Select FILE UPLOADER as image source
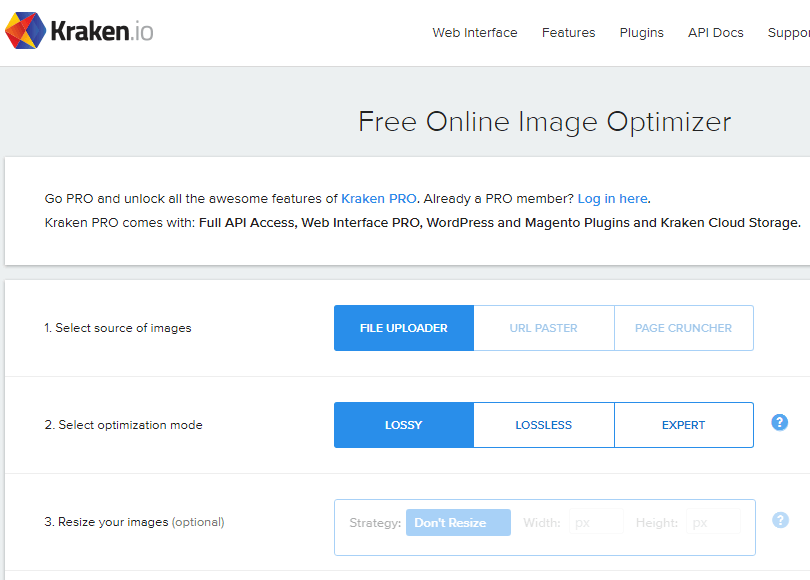Screen dimensions: 810x580 pyautogui.click(x=404, y=328)
